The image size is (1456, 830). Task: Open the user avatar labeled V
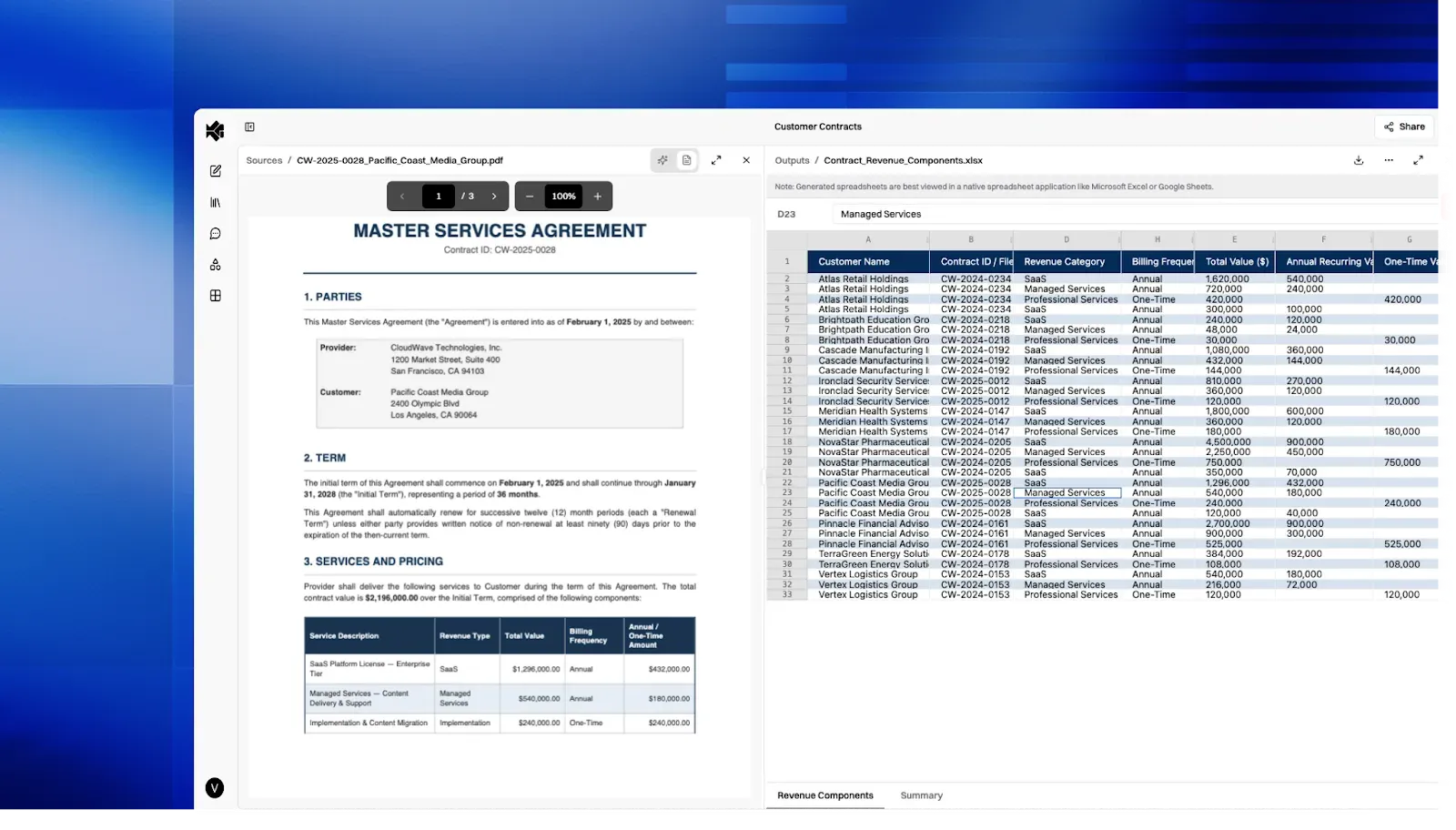point(215,788)
